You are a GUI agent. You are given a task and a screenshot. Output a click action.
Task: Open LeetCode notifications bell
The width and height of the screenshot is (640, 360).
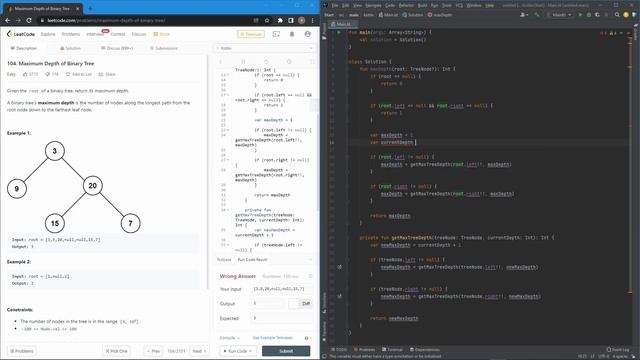(292, 34)
